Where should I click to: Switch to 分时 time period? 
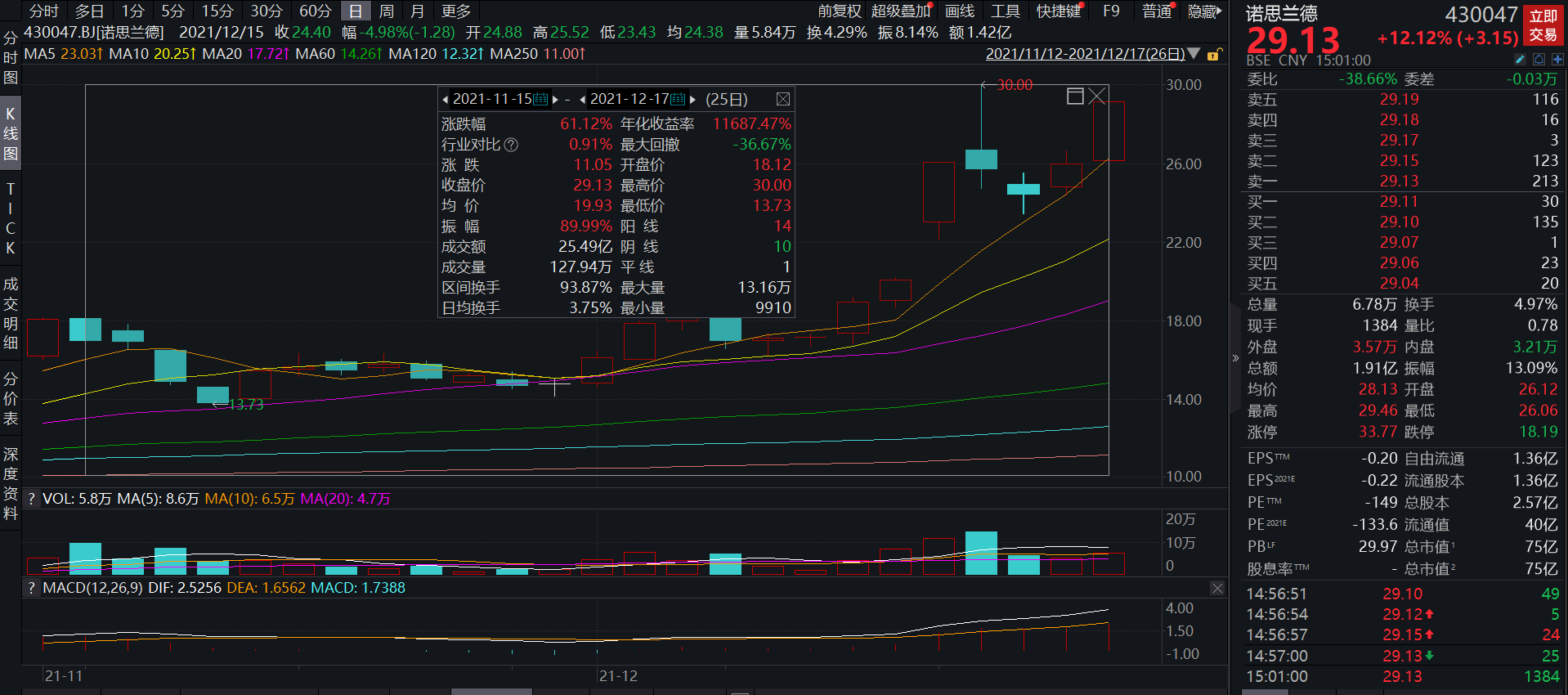[44, 11]
